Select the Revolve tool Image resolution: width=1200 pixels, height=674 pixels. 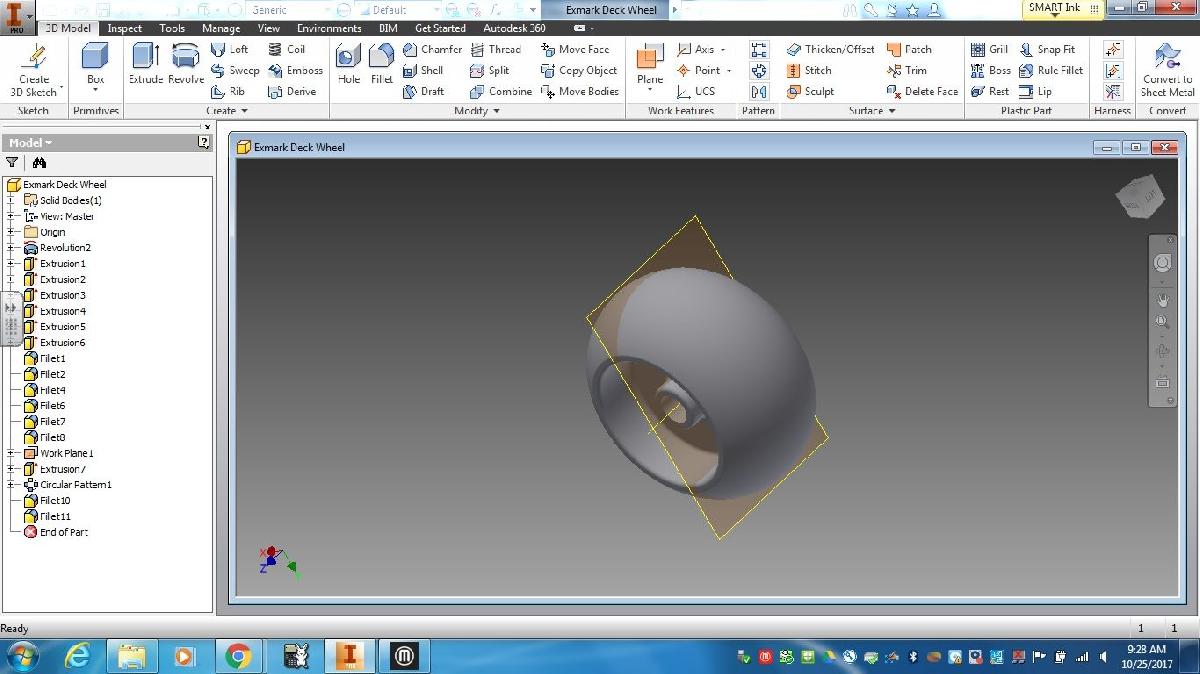(x=186, y=63)
